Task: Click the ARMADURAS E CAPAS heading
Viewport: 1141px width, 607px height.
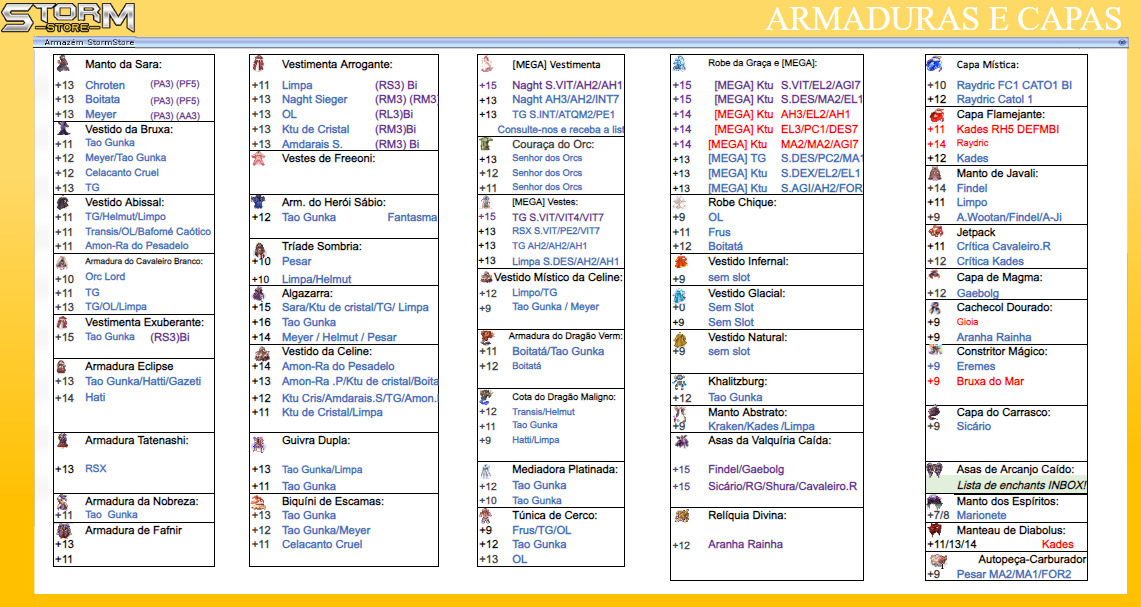Action: pos(944,18)
